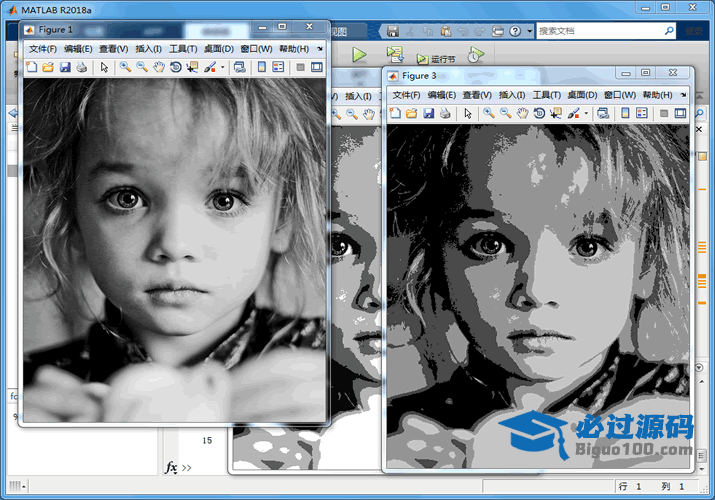Click New Figure icon in Figure 3 toolbar

(395, 113)
